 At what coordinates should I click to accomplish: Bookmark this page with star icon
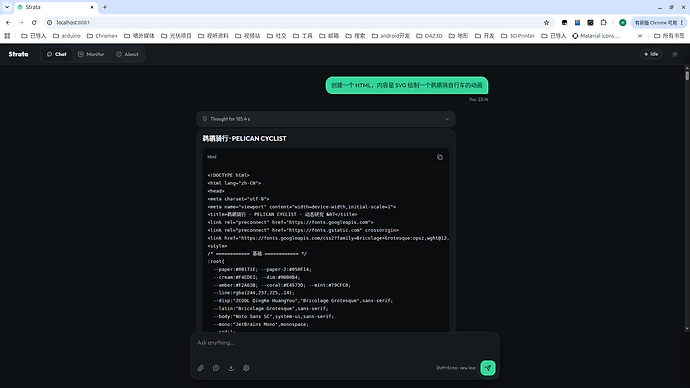(547, 22)
